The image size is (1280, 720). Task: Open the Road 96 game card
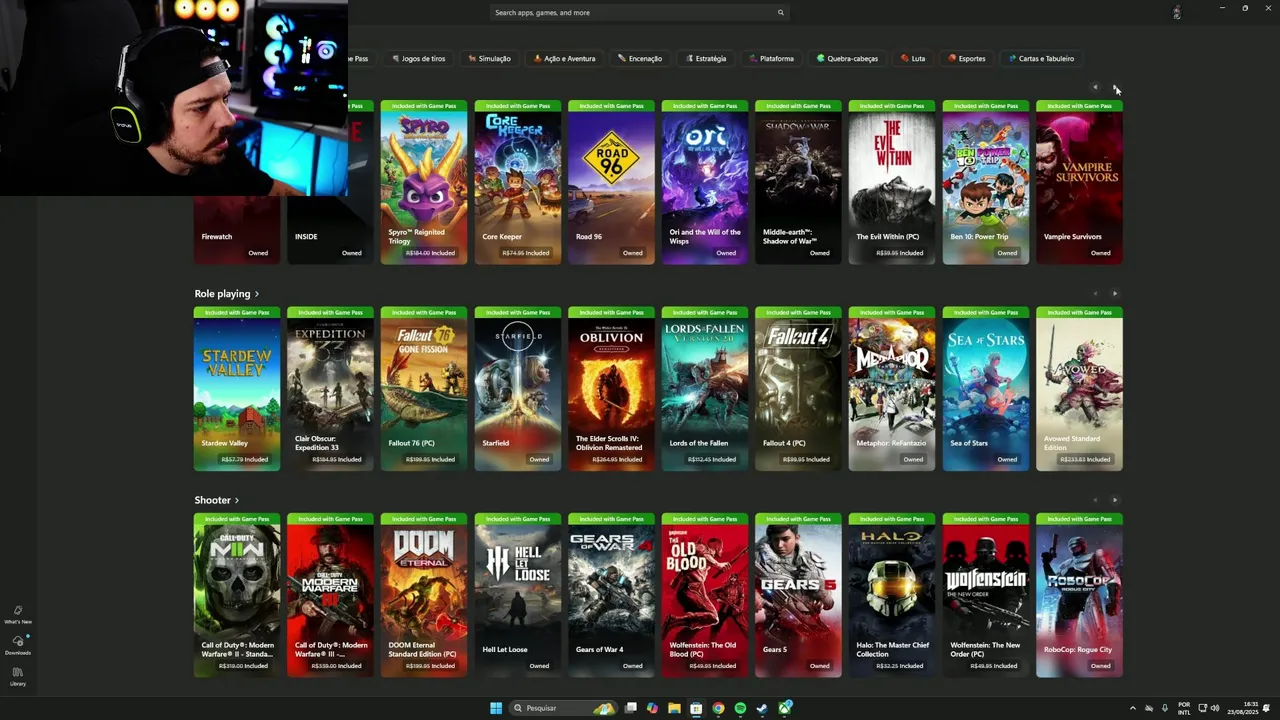click(611, 182)
